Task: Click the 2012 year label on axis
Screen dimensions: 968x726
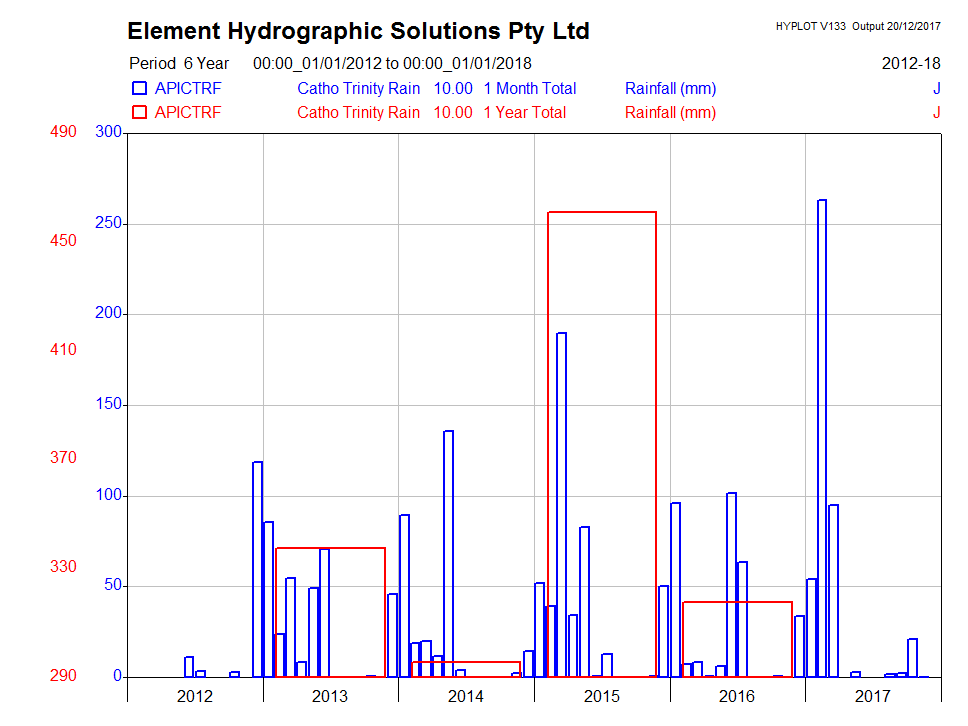Action: coord(195,696)
